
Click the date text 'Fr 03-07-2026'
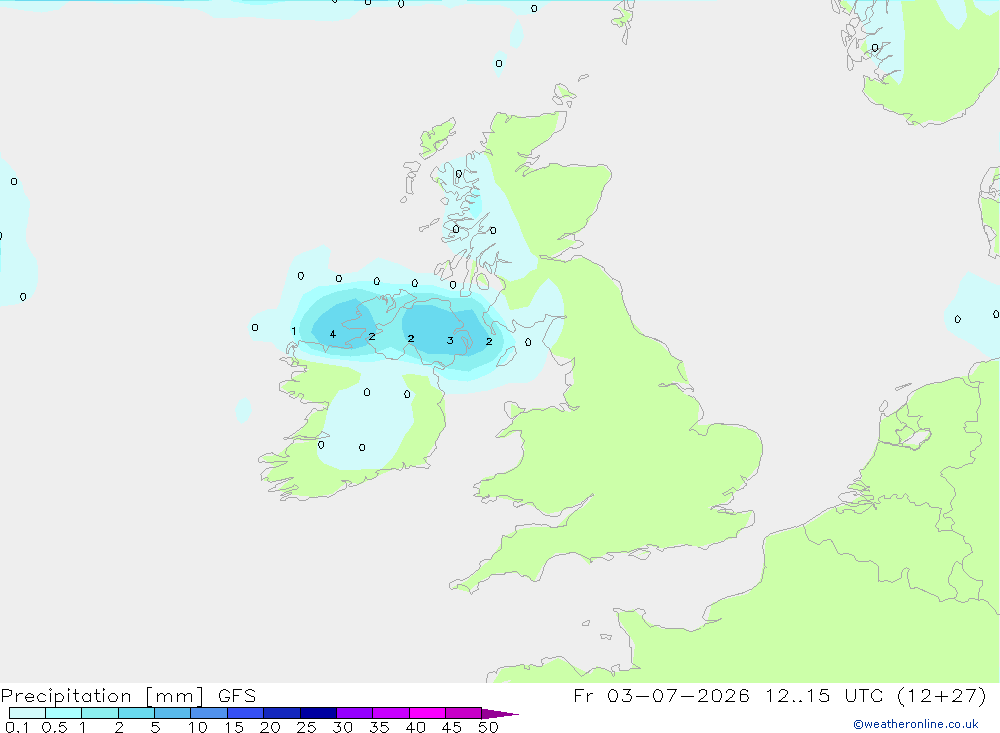click(x=661, y=695)
